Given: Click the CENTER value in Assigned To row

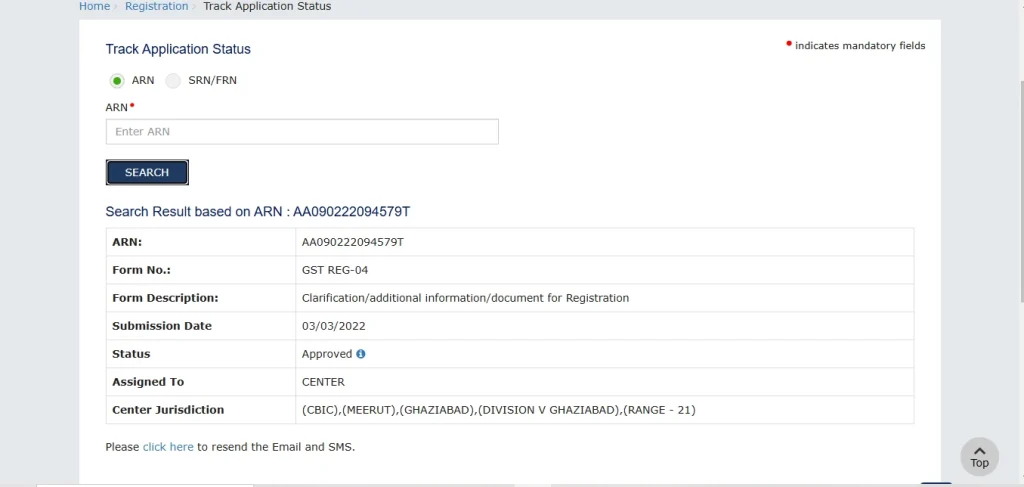Looking at the screenshot, I should (323, 382).
